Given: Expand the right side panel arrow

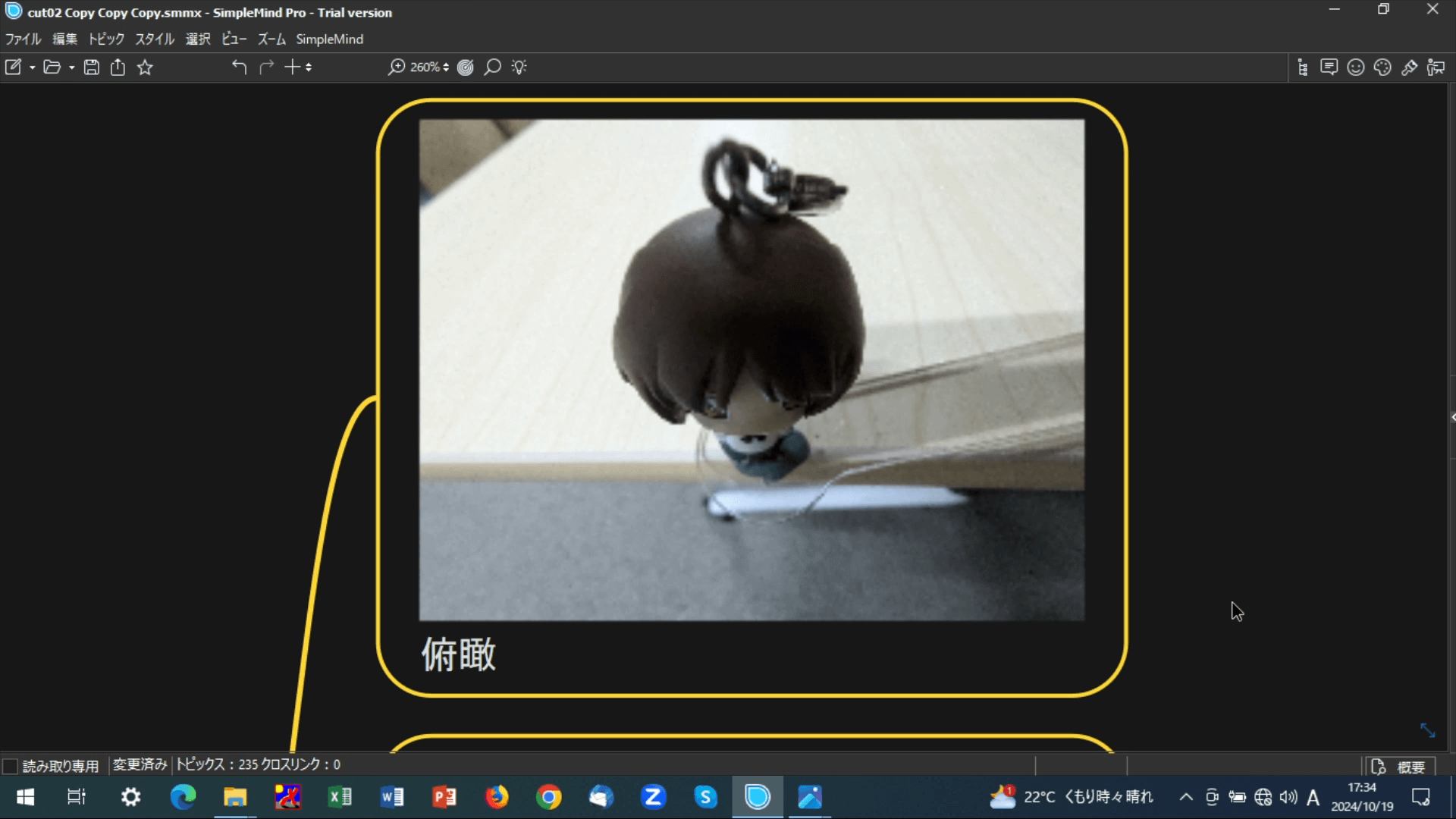Looking at the screenshot, I should (x=1452, y=417).
